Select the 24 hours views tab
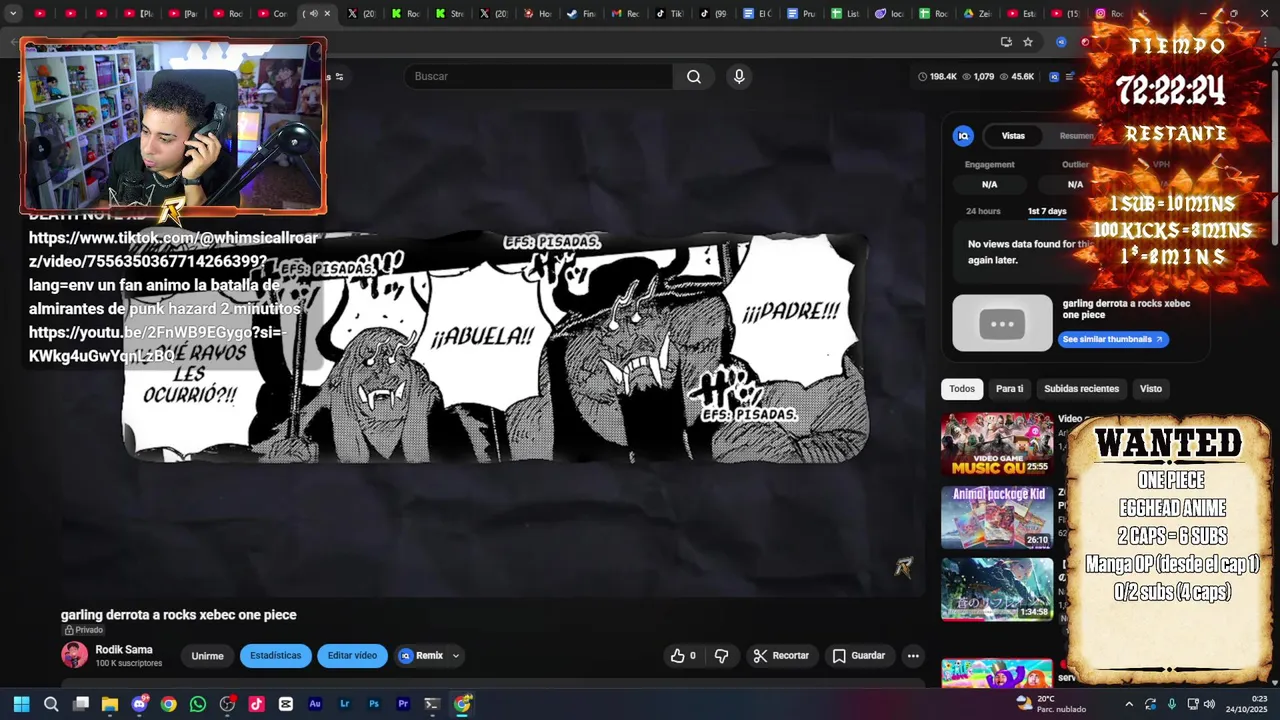Viewport: 1280px width, 720px height. point(983,211)
